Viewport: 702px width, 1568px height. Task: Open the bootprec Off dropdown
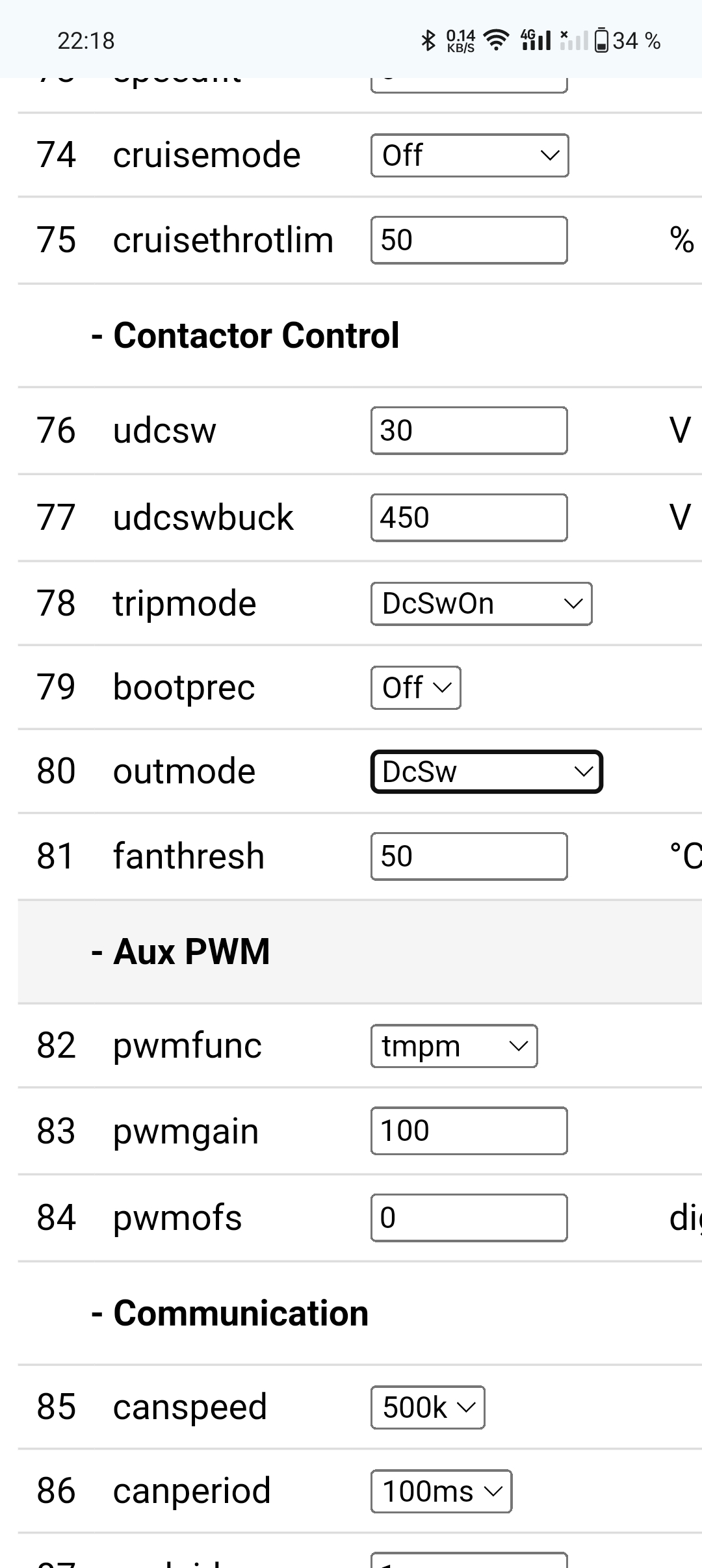(x=415, y=688)
